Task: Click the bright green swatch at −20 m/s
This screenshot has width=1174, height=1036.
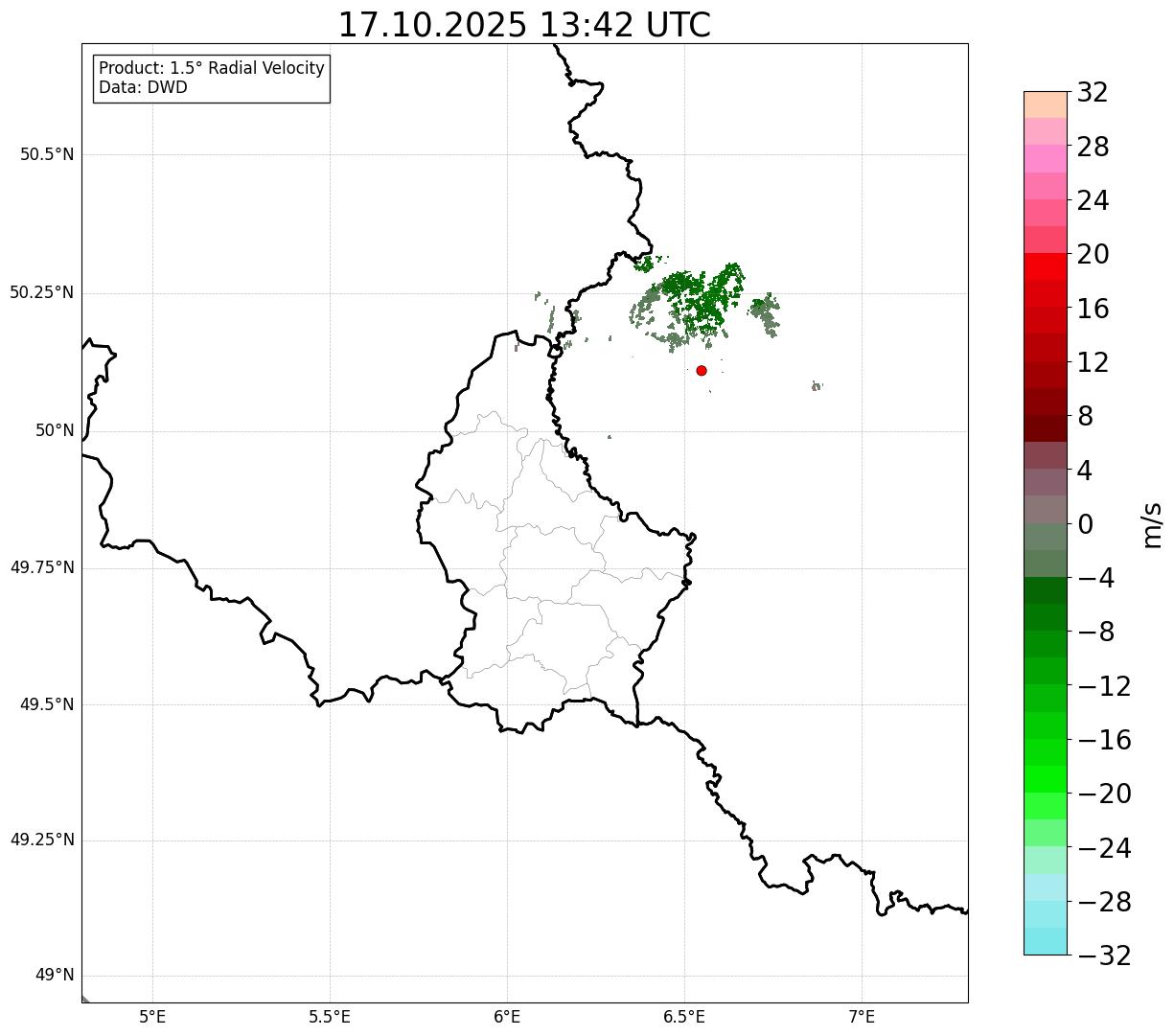Action: coord(1045,779)
